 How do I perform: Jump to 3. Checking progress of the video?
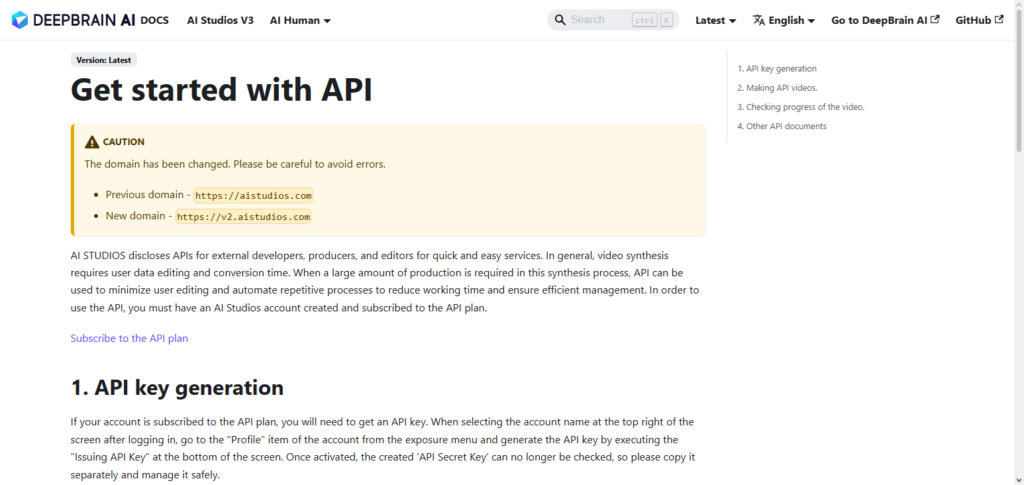point(801,107)
